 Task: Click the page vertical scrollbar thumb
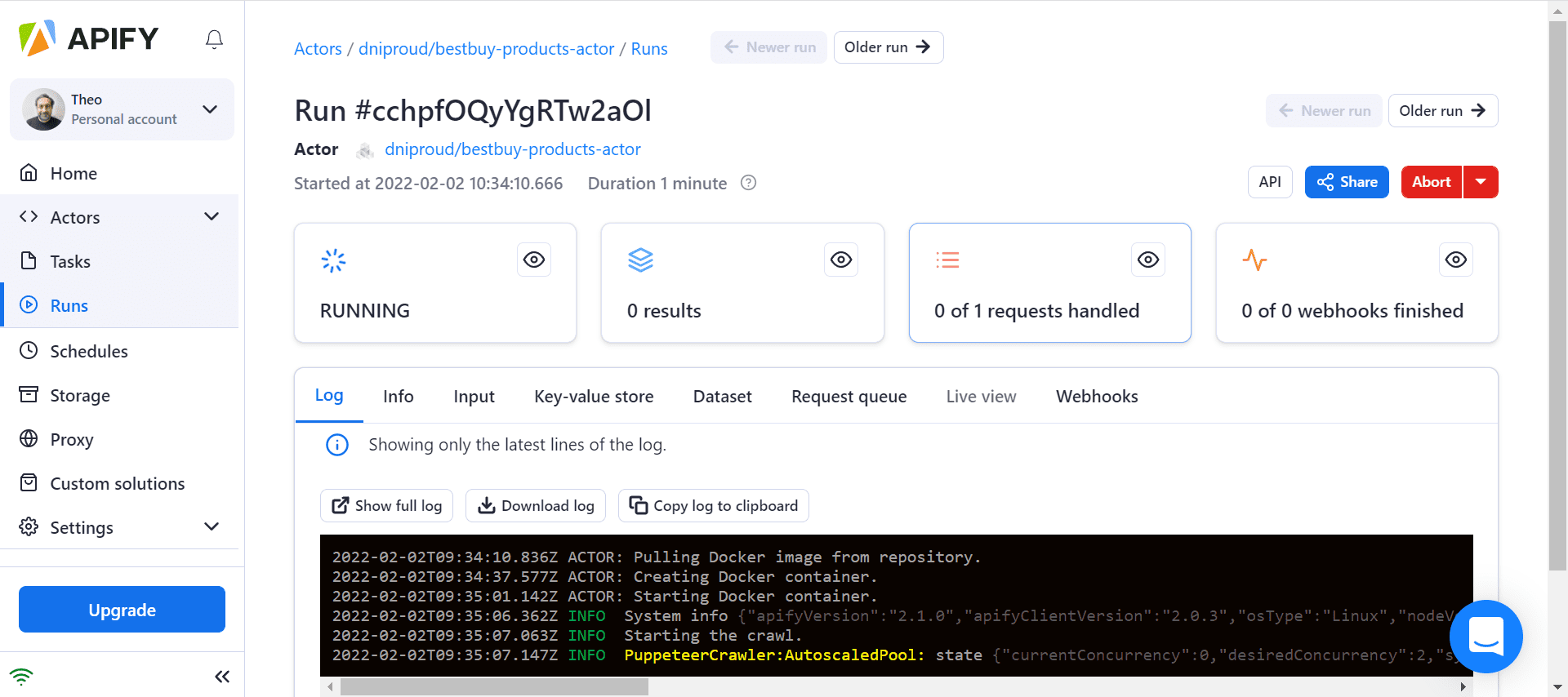pyautogui.click(x=1557, y=296)
